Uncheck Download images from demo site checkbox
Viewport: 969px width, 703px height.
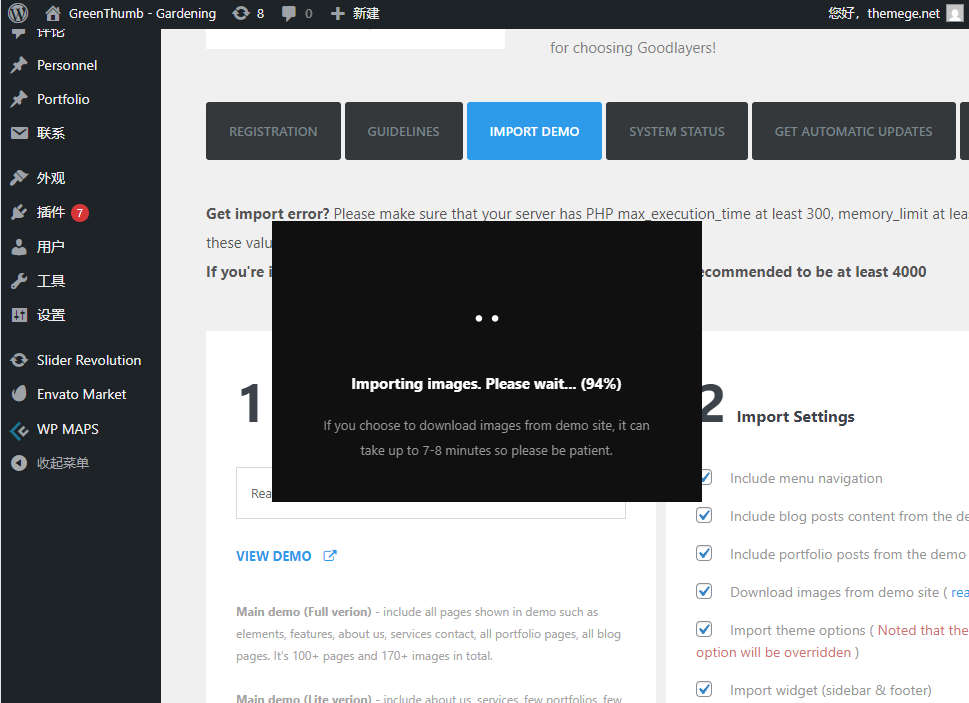tap(704, 591)
